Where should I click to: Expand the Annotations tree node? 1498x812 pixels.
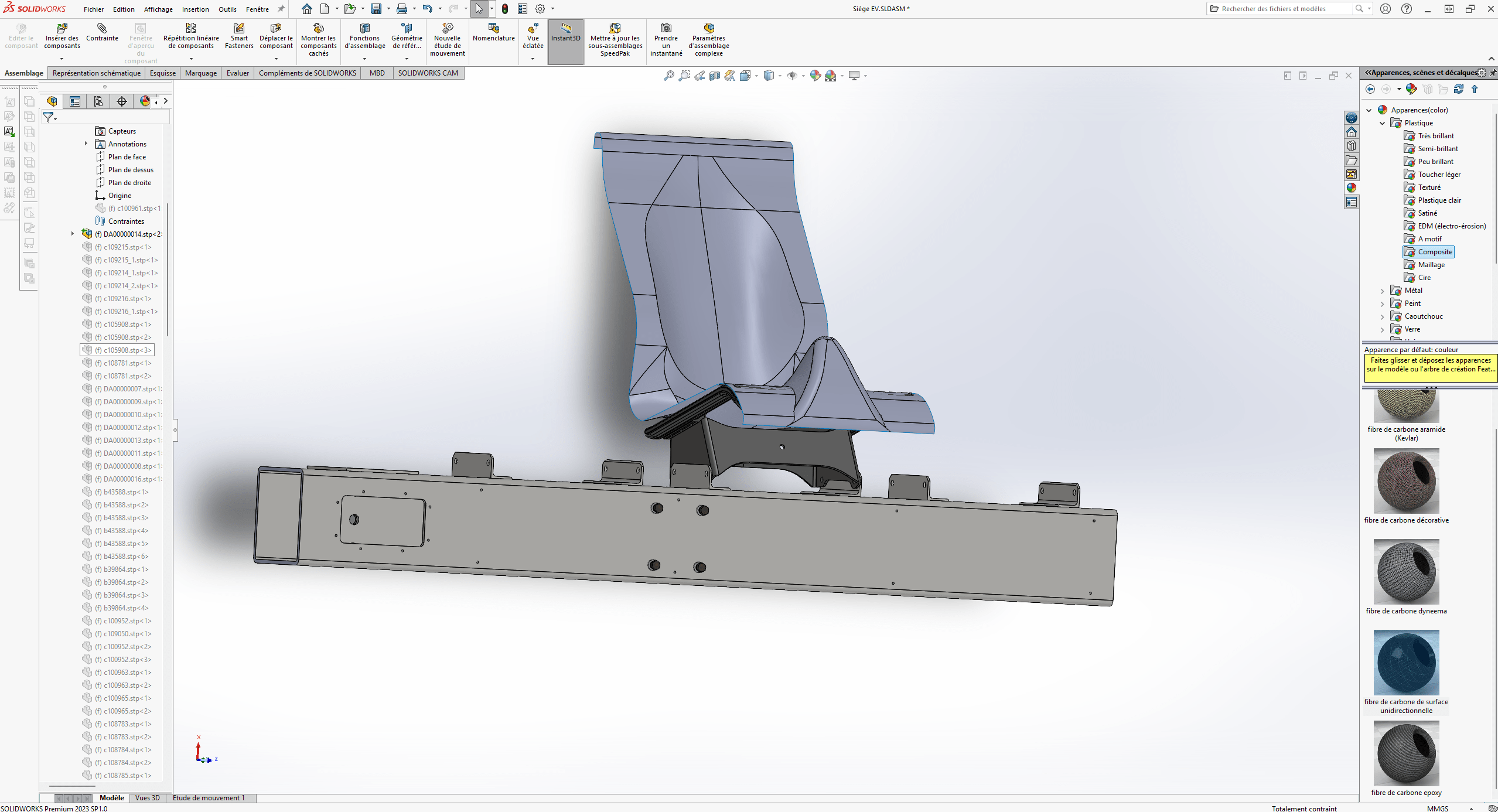86,144
